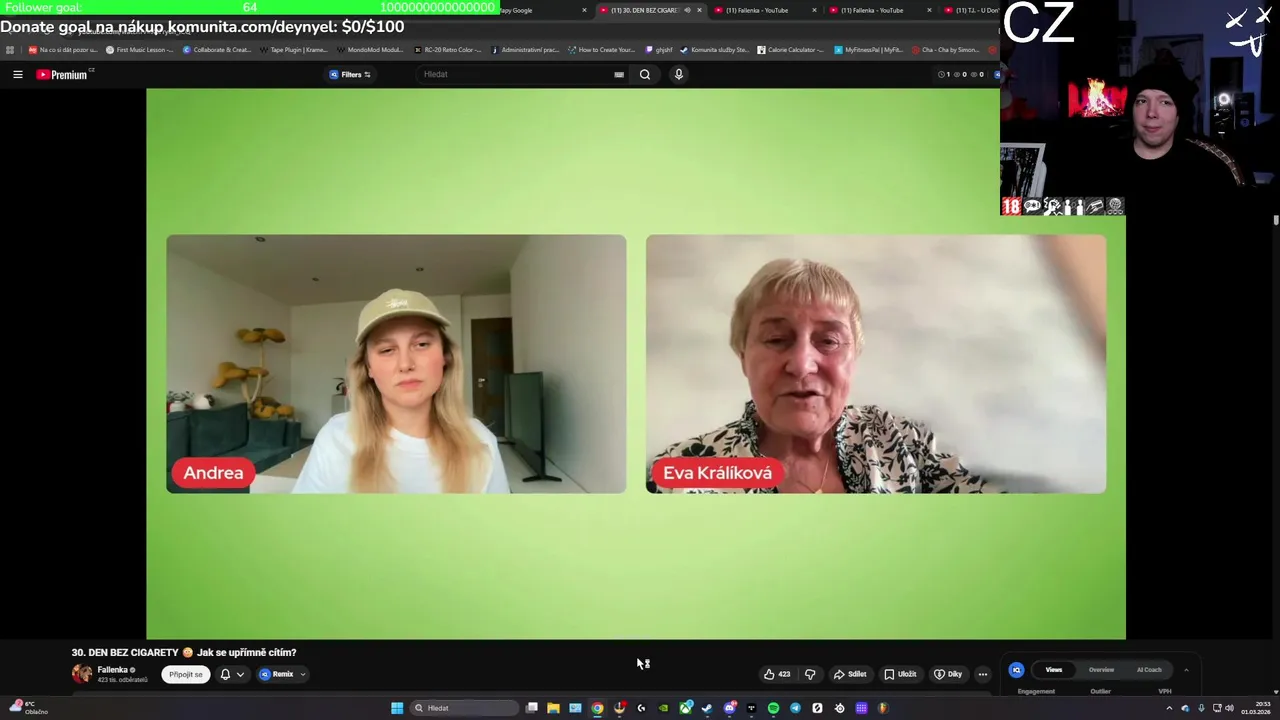1280x720 pixels.
Task: Click the YouTube search magnifier button
Action: [x=645, y=74]
